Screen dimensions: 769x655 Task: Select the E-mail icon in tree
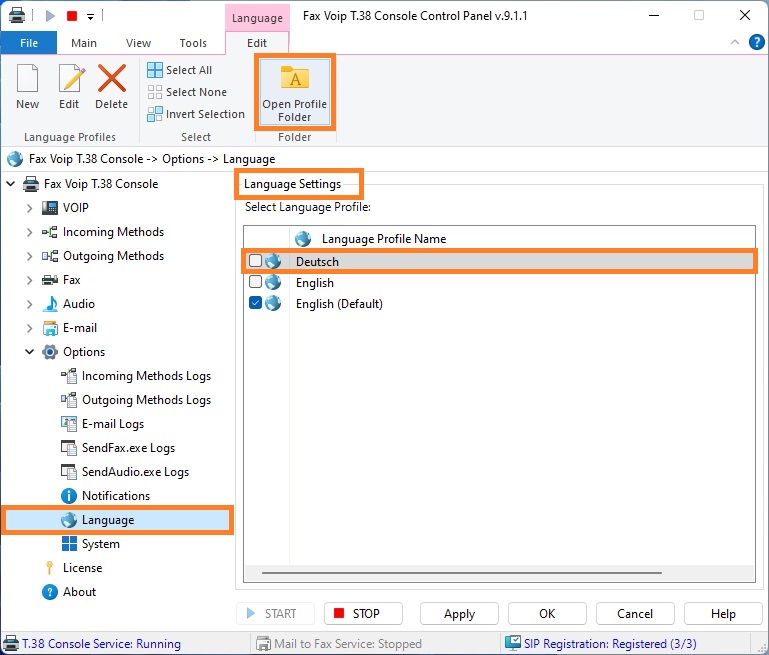[x=50, y=328]
